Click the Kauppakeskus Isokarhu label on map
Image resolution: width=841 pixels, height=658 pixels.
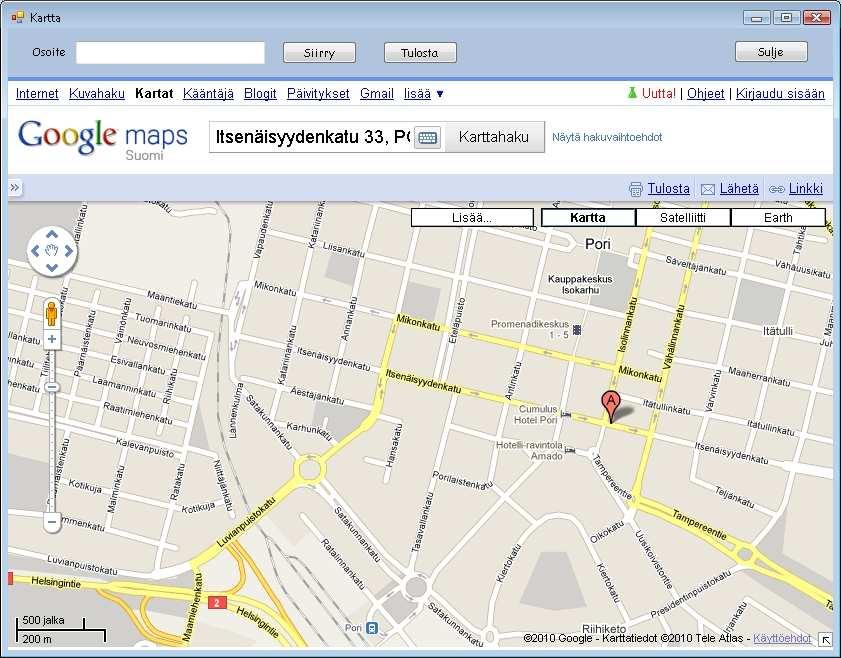(580, 284)
